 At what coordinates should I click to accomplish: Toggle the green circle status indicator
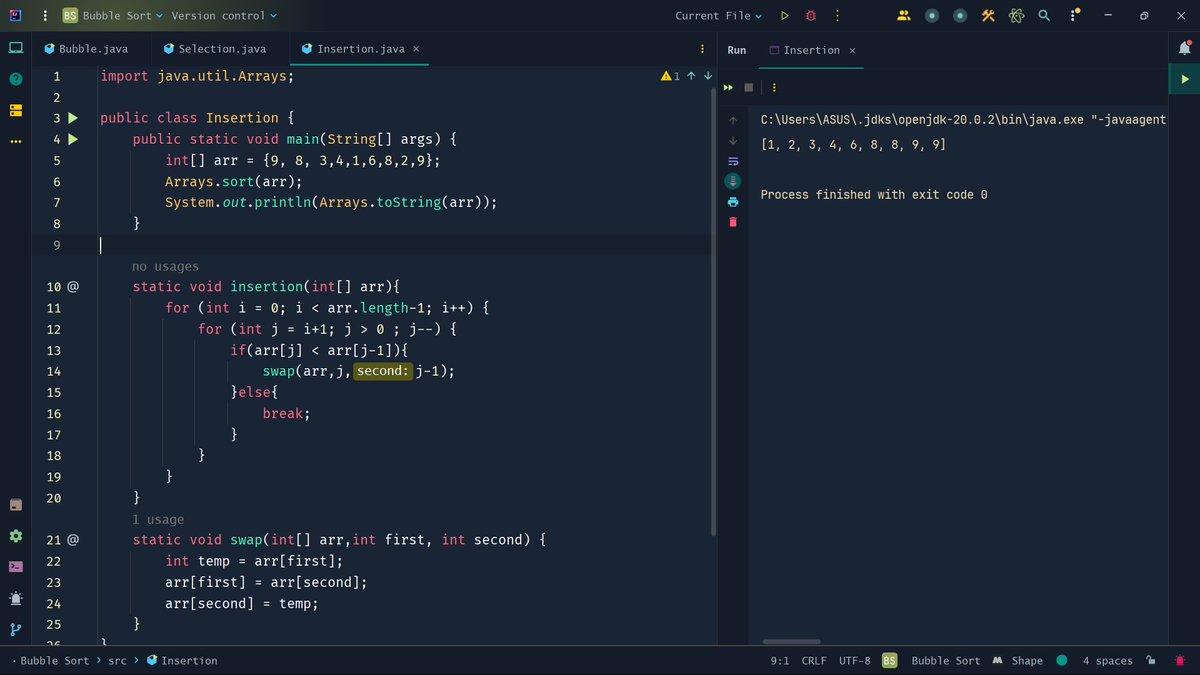(x=1061, y=660)
